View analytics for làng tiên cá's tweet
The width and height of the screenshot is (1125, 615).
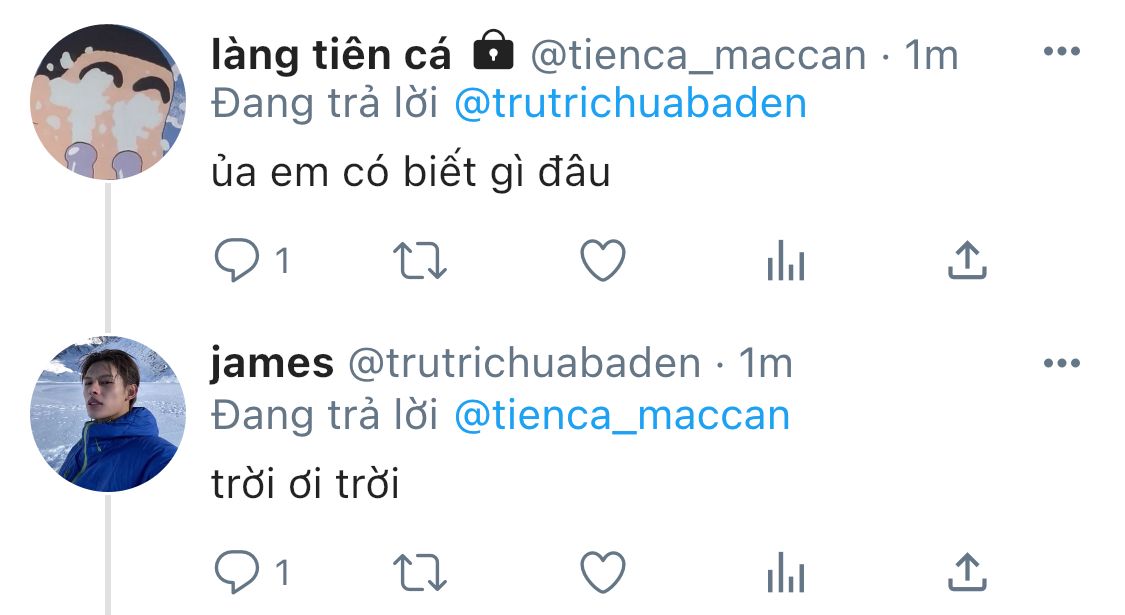coord(785,264)
